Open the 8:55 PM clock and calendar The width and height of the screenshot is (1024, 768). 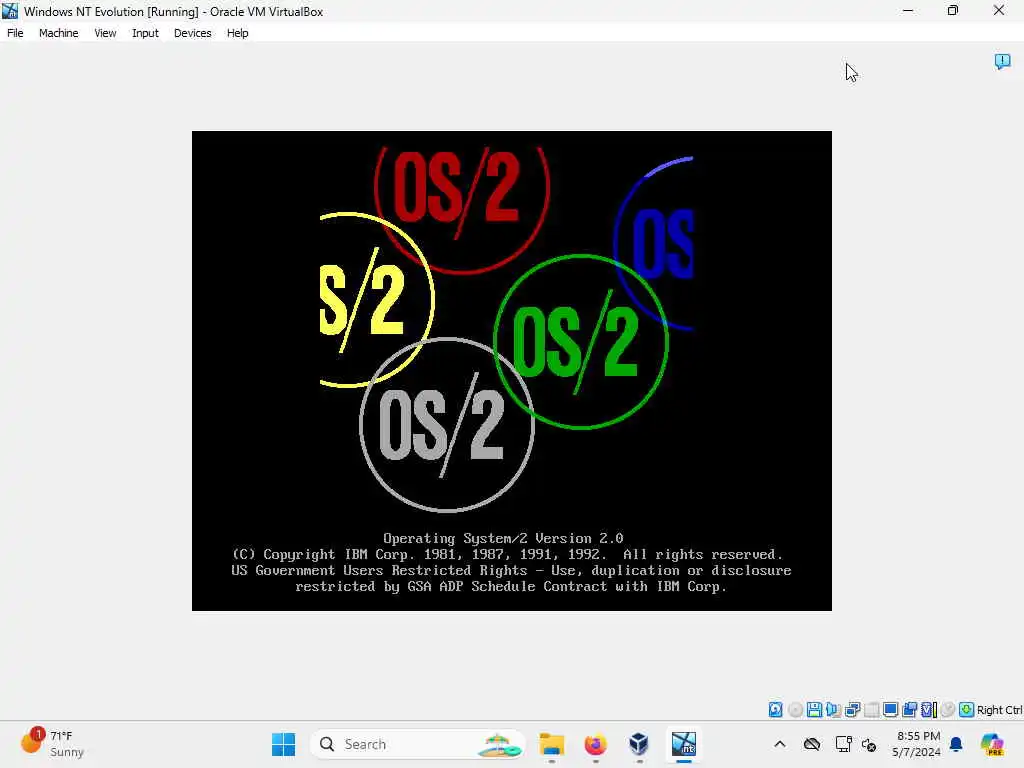click(x=918, y=744)
